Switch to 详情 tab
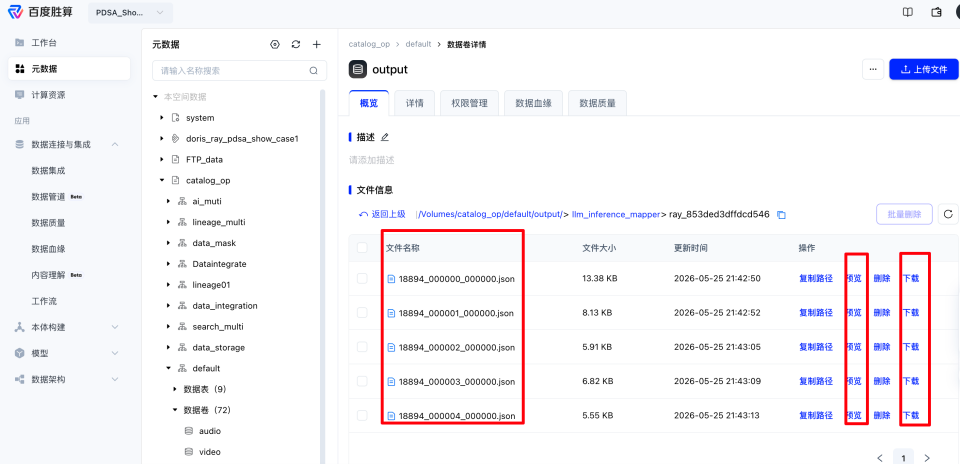 tap(414, 103)
